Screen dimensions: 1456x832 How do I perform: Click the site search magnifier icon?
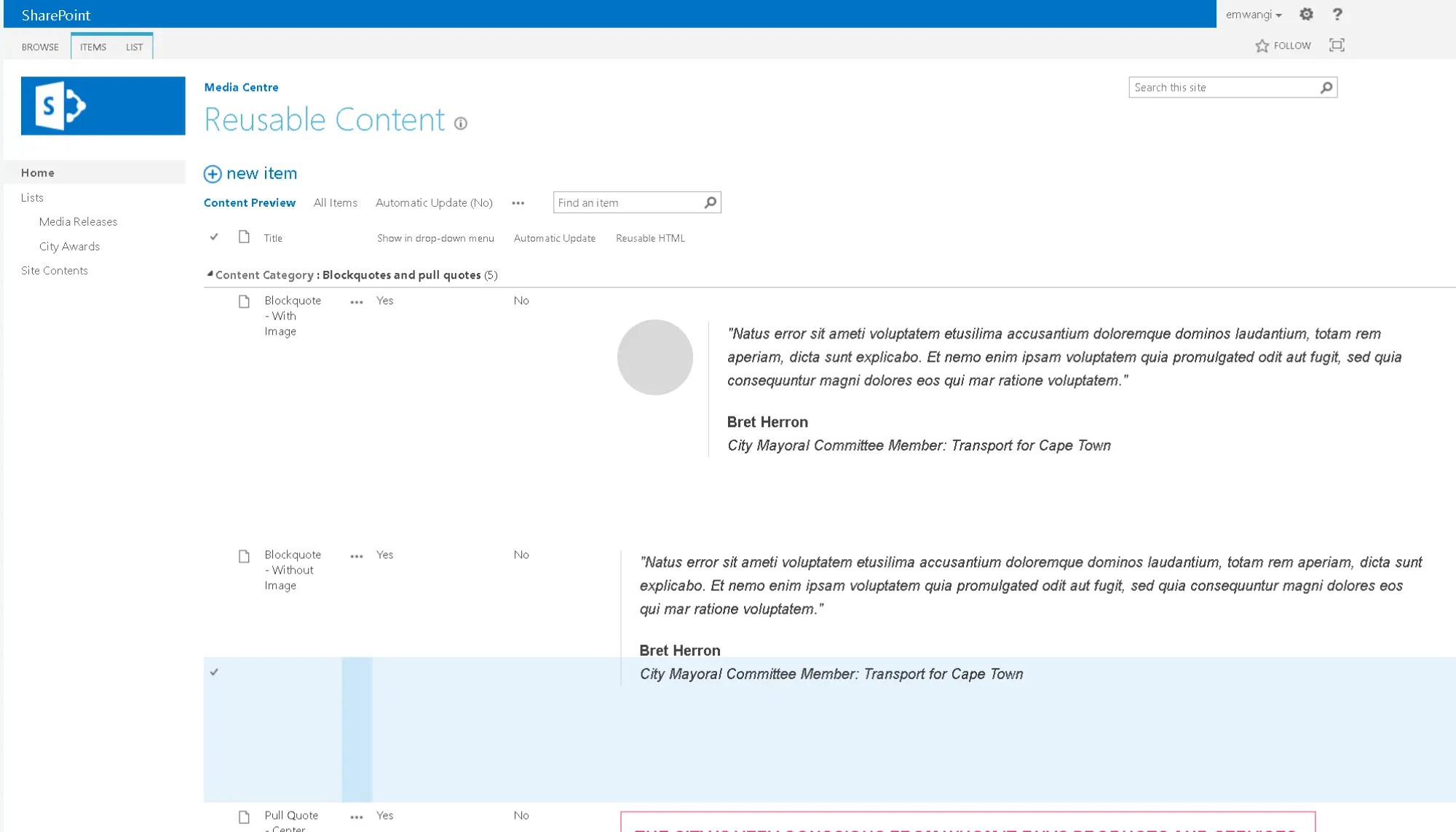[x=1326, y=87]
